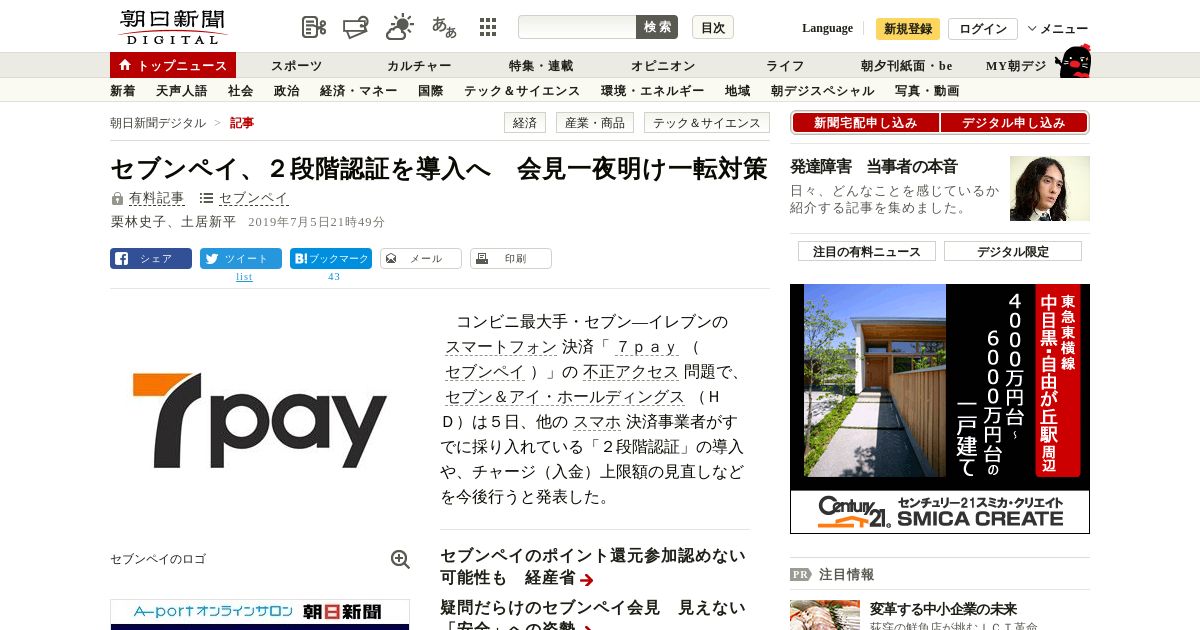Open the weather sun-cloud icon

click(400, 27)
